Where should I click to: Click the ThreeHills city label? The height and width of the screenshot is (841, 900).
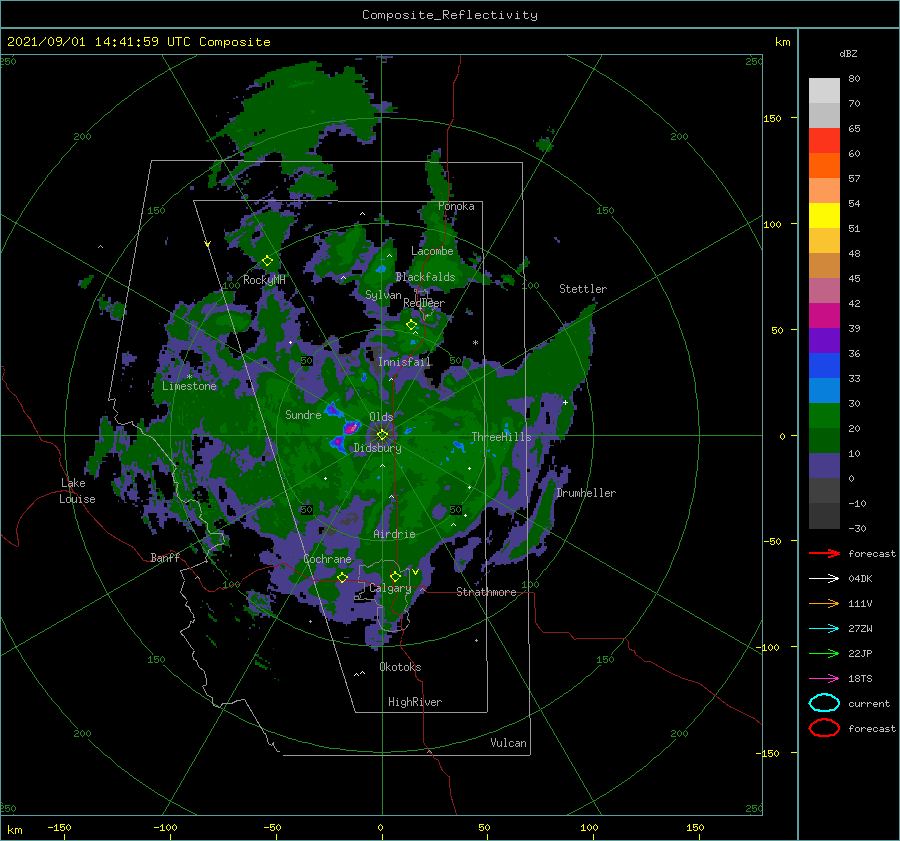click(501, 437)
